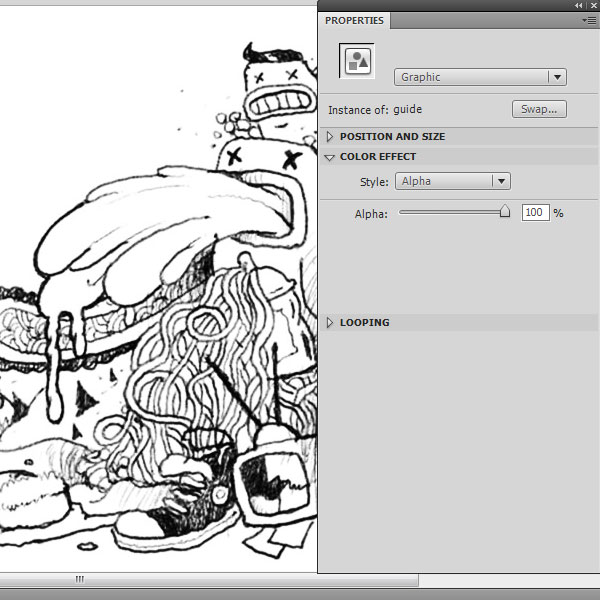
Task: Click the 'Alpha:' label
Action: (x=371, y=214)
